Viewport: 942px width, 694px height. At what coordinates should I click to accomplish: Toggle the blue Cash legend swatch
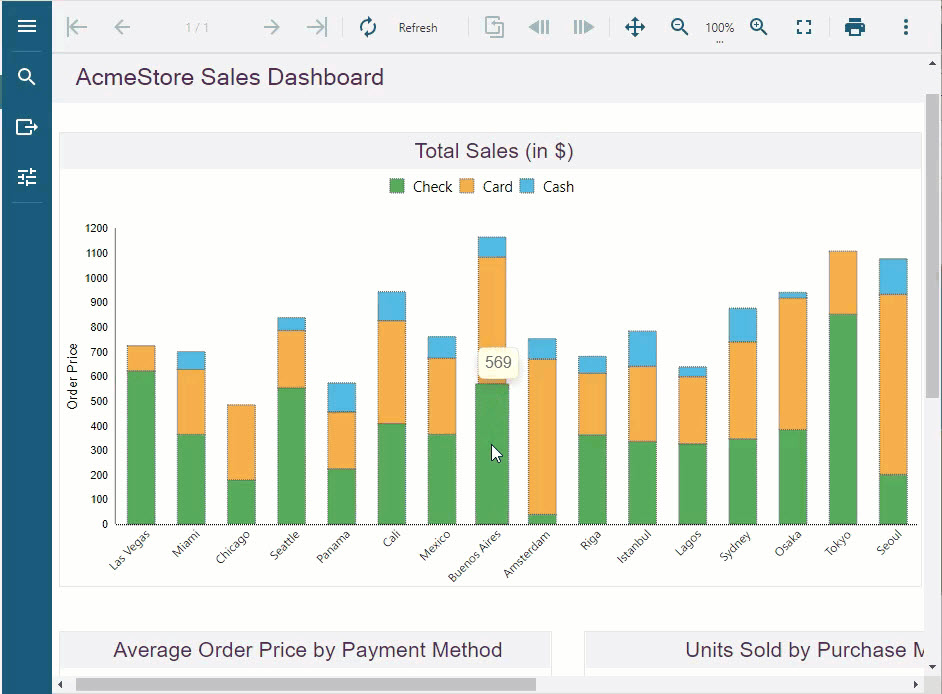coord(527,186)
